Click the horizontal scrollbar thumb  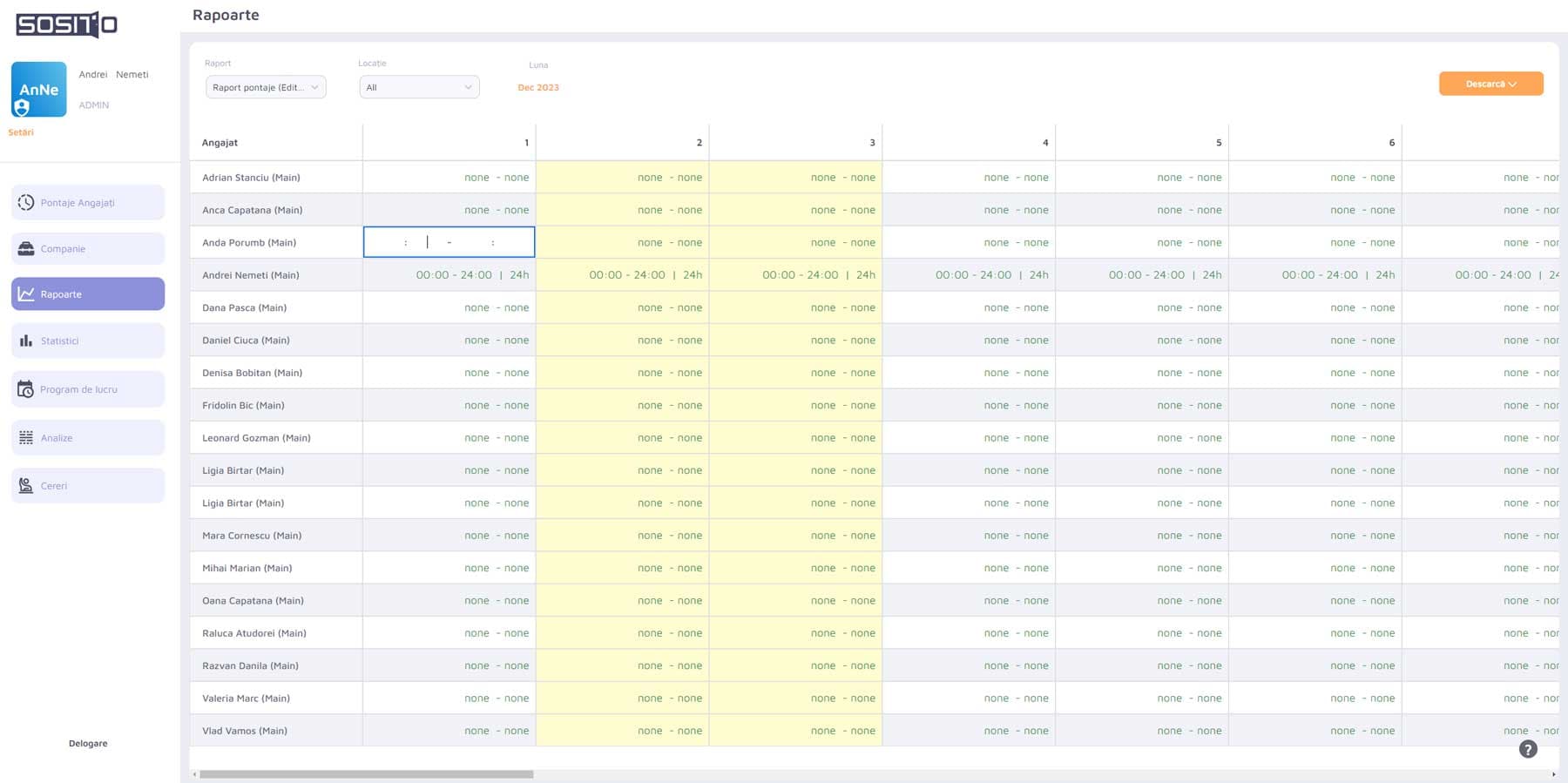(x=366, y=773)
